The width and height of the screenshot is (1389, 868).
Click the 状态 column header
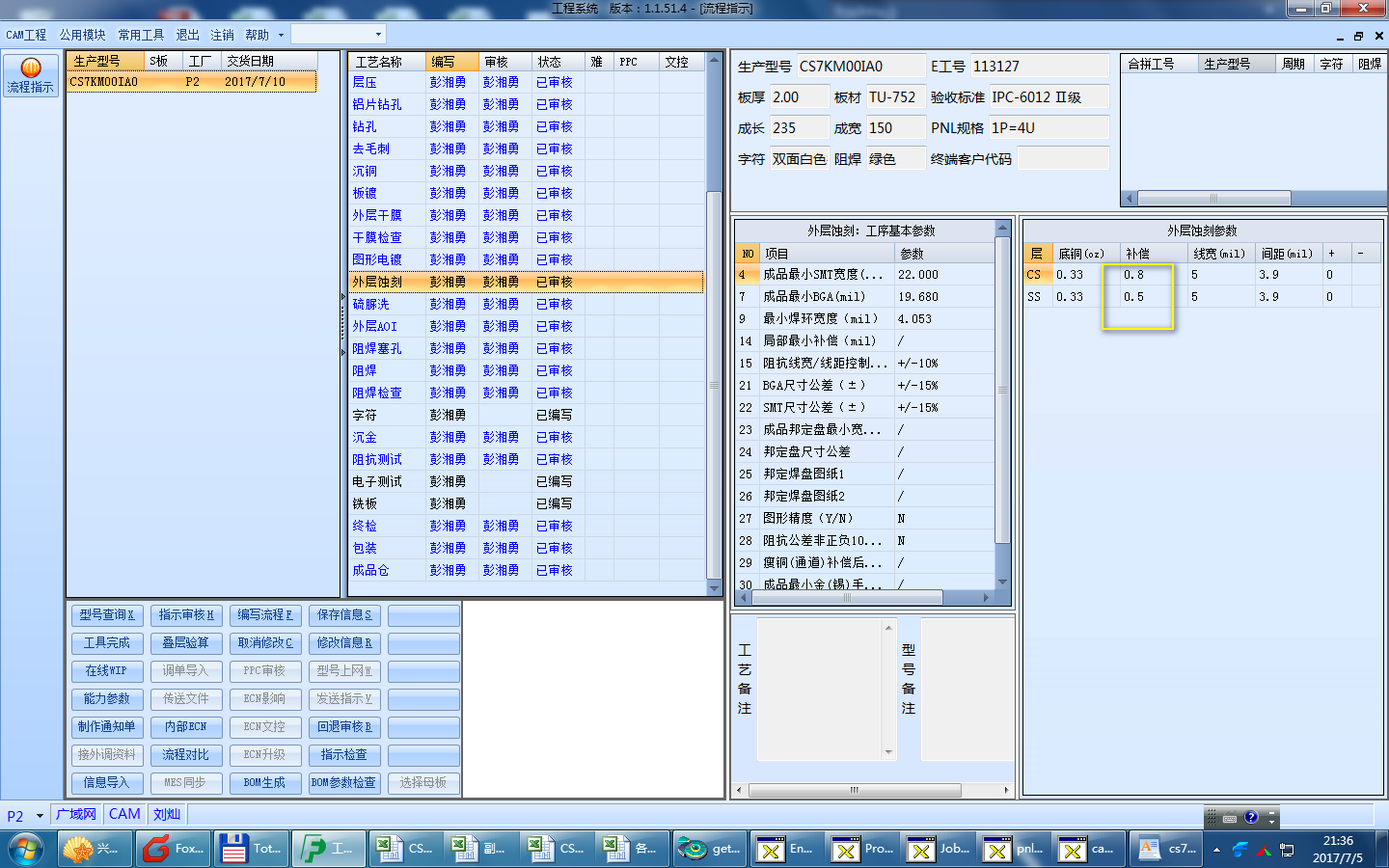(558, 62)
